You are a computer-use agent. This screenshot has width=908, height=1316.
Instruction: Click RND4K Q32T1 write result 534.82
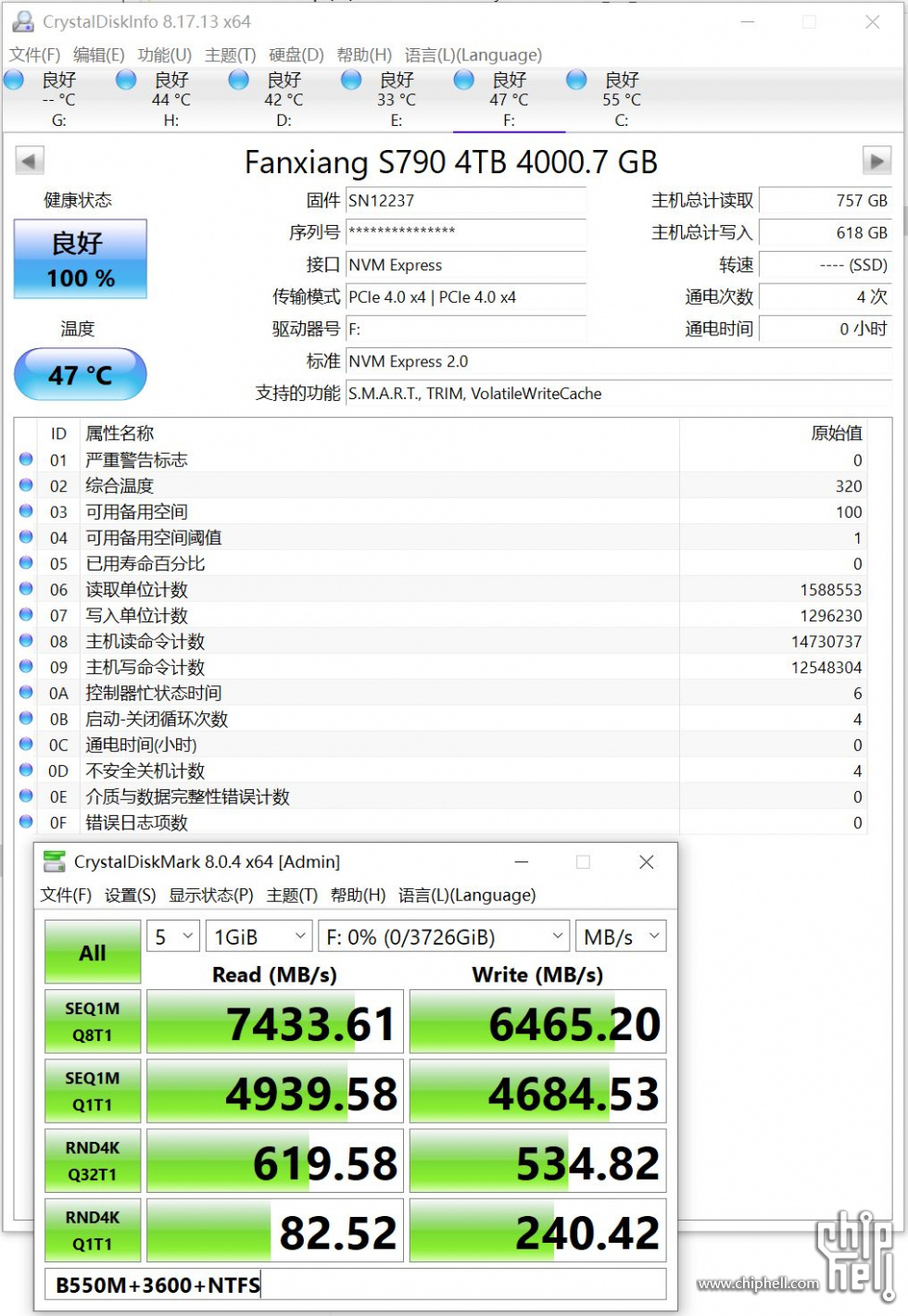(538, 1161)
